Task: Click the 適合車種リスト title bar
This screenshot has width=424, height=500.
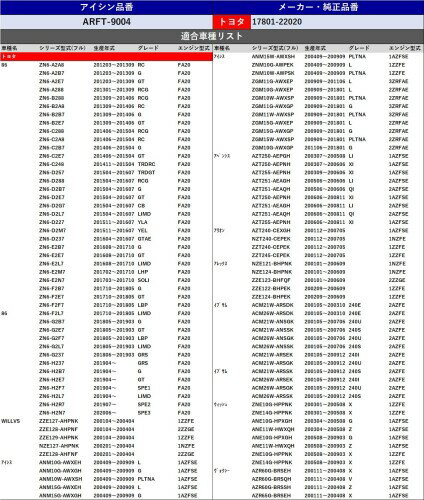Action: [x=212, y=36]
